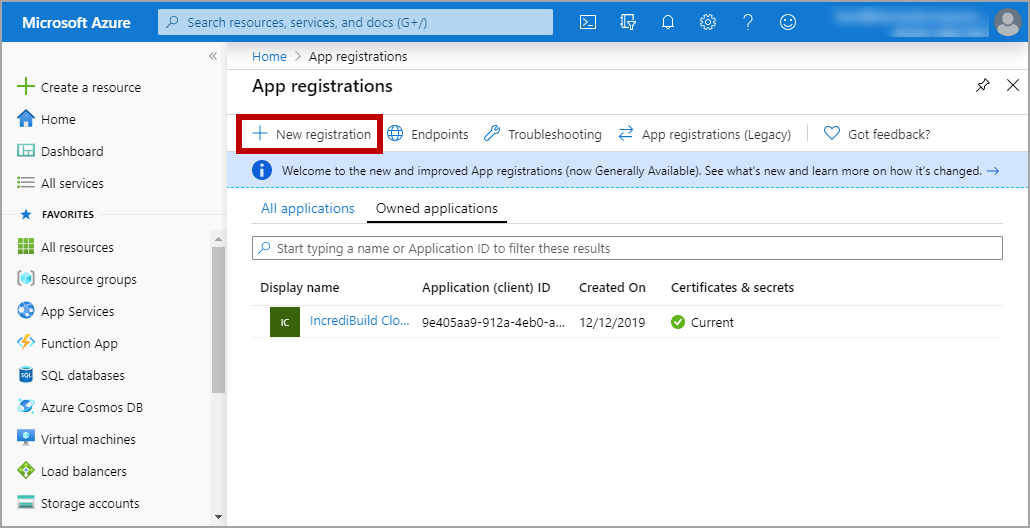This screenshot has height=528, width=1030.
Task: Open Directory and subscription filter icon
Action: (628, 22)
